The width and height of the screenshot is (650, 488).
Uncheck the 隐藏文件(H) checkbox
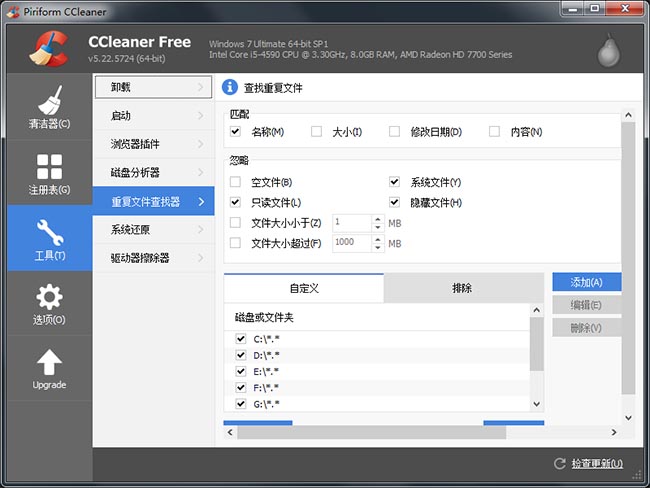[394, 202]
